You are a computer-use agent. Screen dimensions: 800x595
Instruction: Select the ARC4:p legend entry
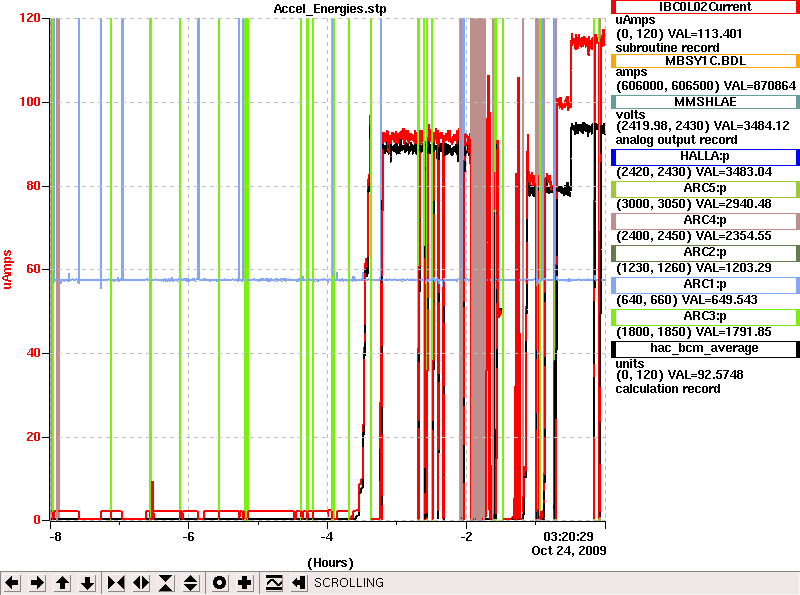705,221
